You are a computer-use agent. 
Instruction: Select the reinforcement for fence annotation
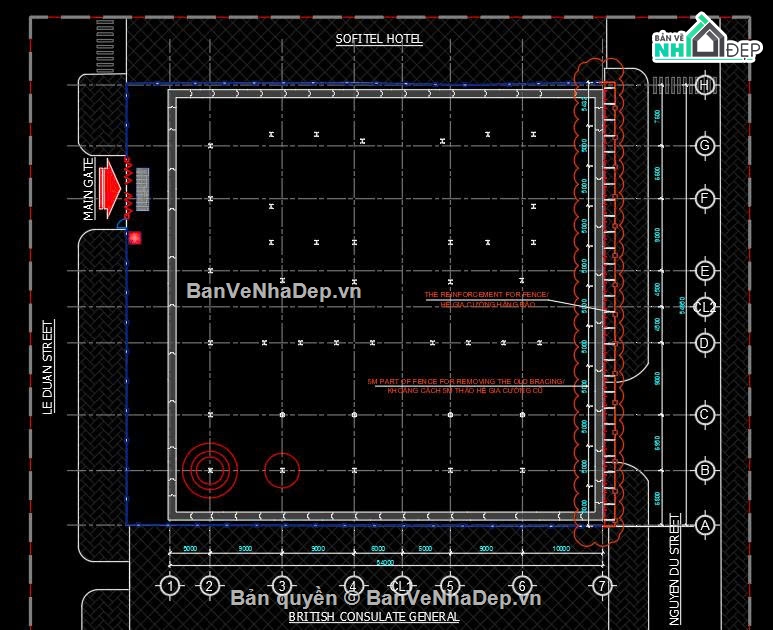point(486,299)
